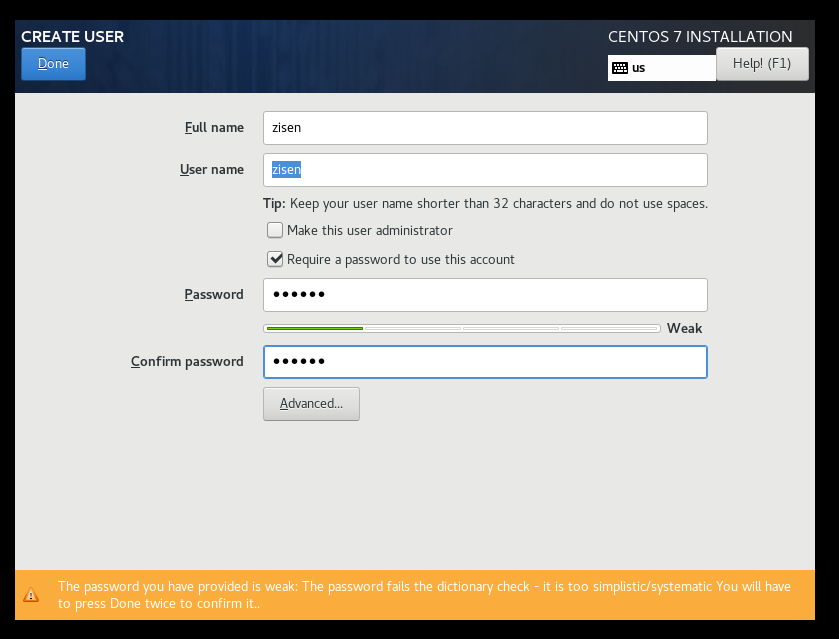
Task: Click the password strength bar
Action: (462, 328)
